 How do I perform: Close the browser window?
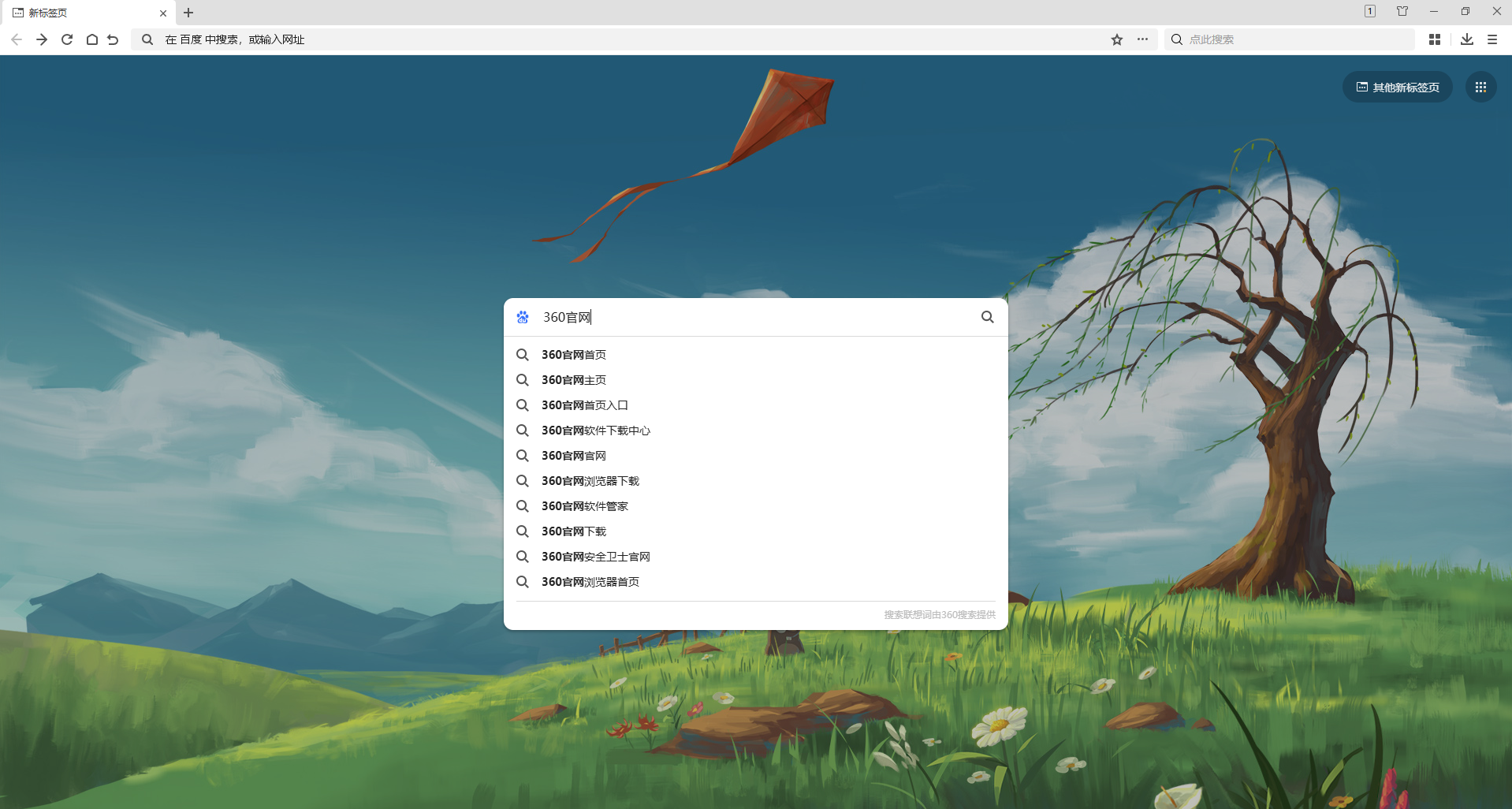(1496, 11)
